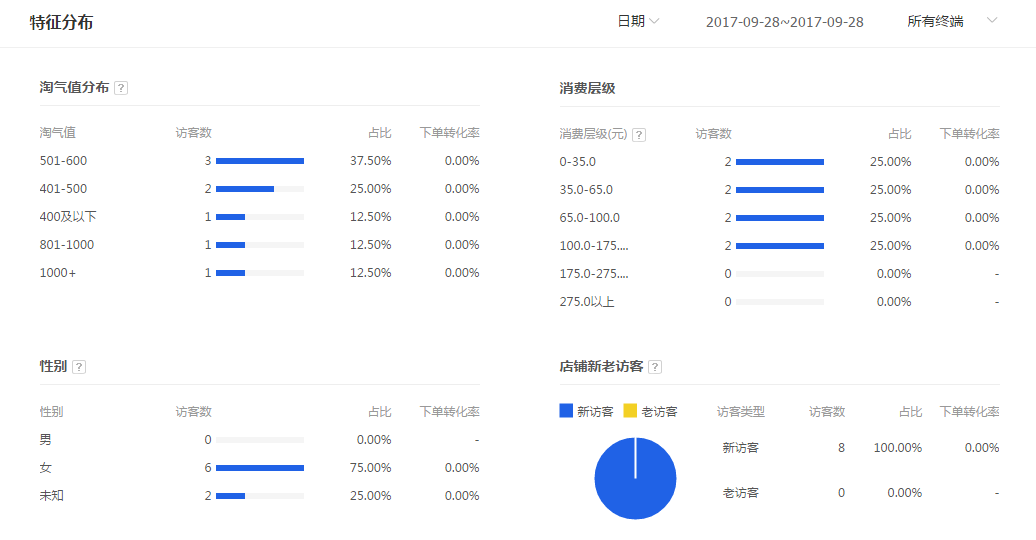The width and height of the screenshot is (1036, 540).
Task: Select the 0-35.0 consumption level row
Action: (578, 162)
